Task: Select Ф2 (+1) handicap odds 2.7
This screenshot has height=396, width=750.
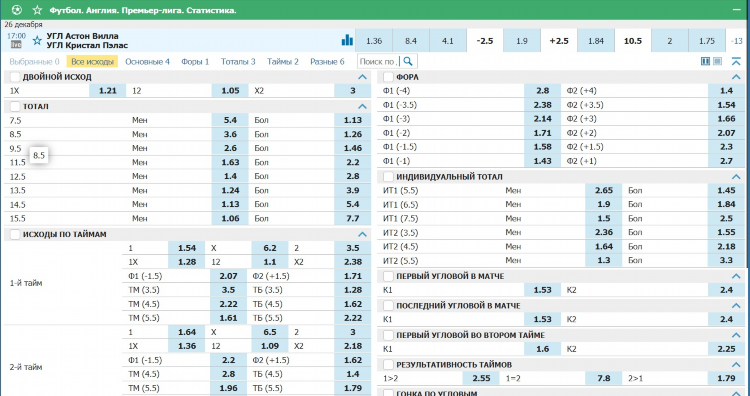Action: (726, 161)
